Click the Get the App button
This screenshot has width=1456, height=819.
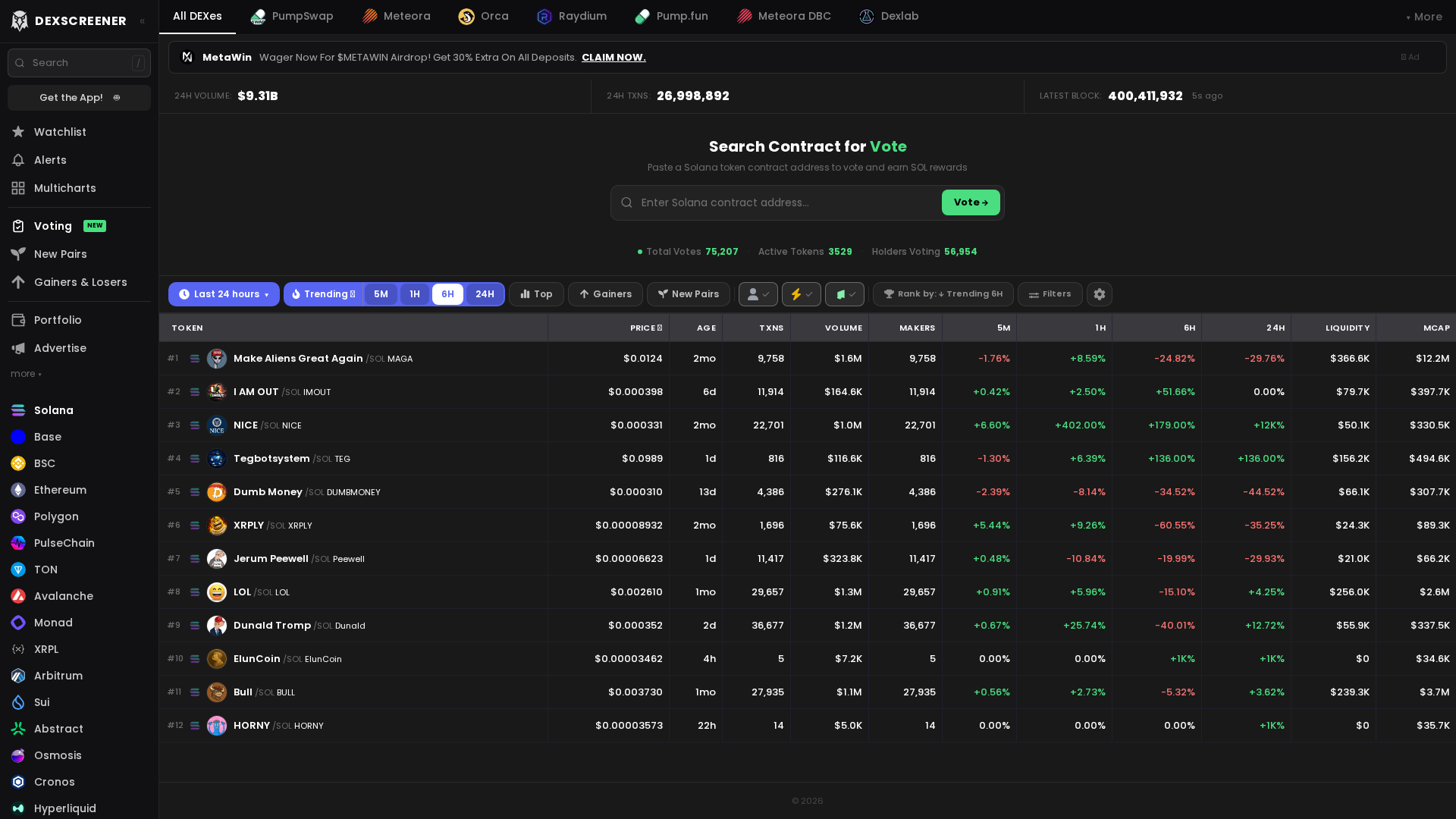tap(79, 98)
